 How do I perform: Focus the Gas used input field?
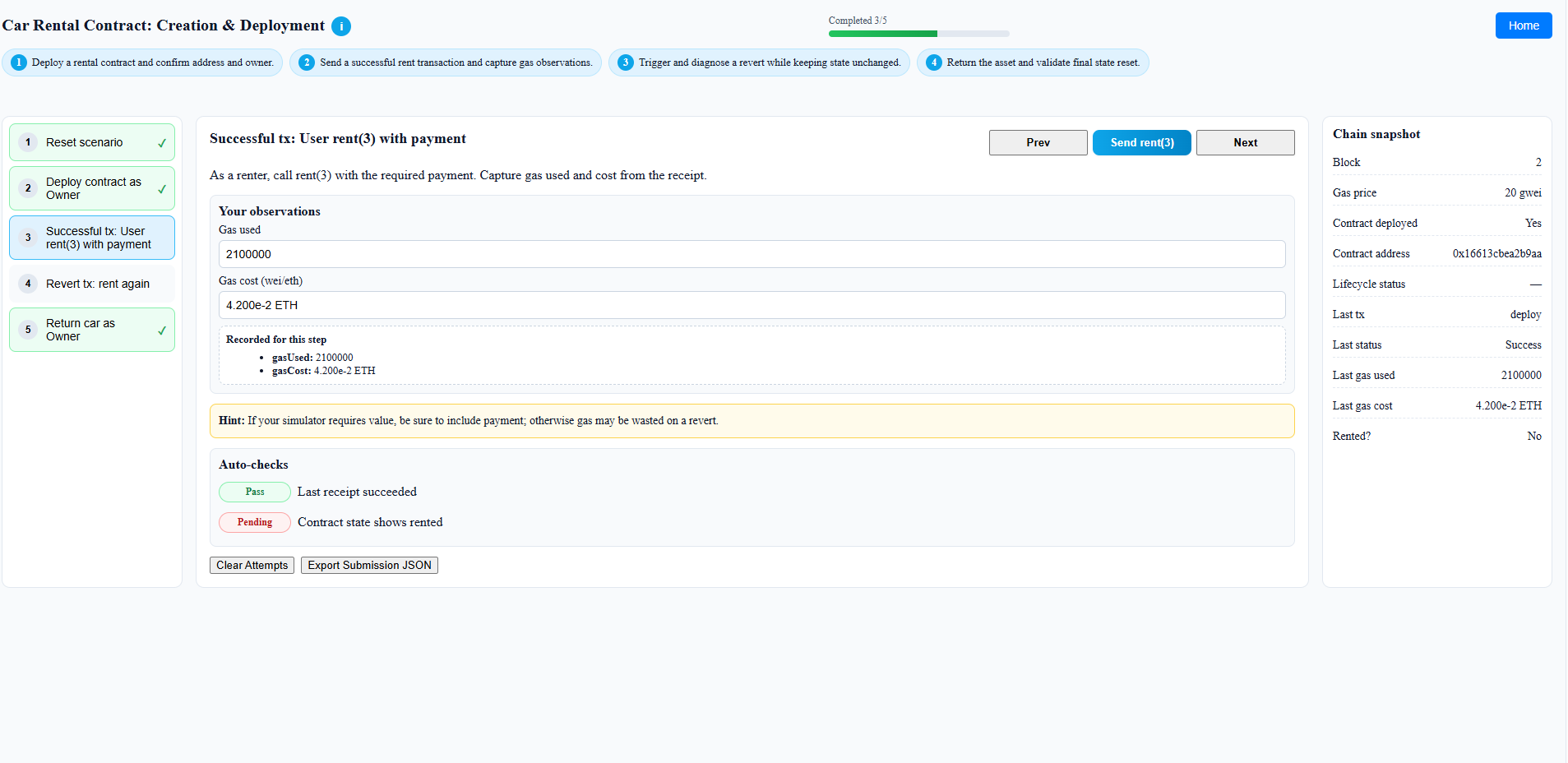tap(752, 254)
